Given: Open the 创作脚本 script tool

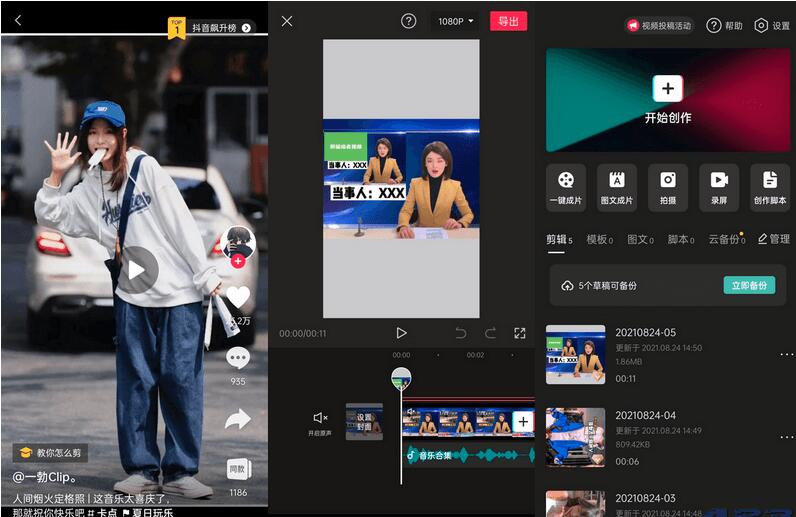Looking at the screenshot, I should pyautogui.click(x=770, y=188).
